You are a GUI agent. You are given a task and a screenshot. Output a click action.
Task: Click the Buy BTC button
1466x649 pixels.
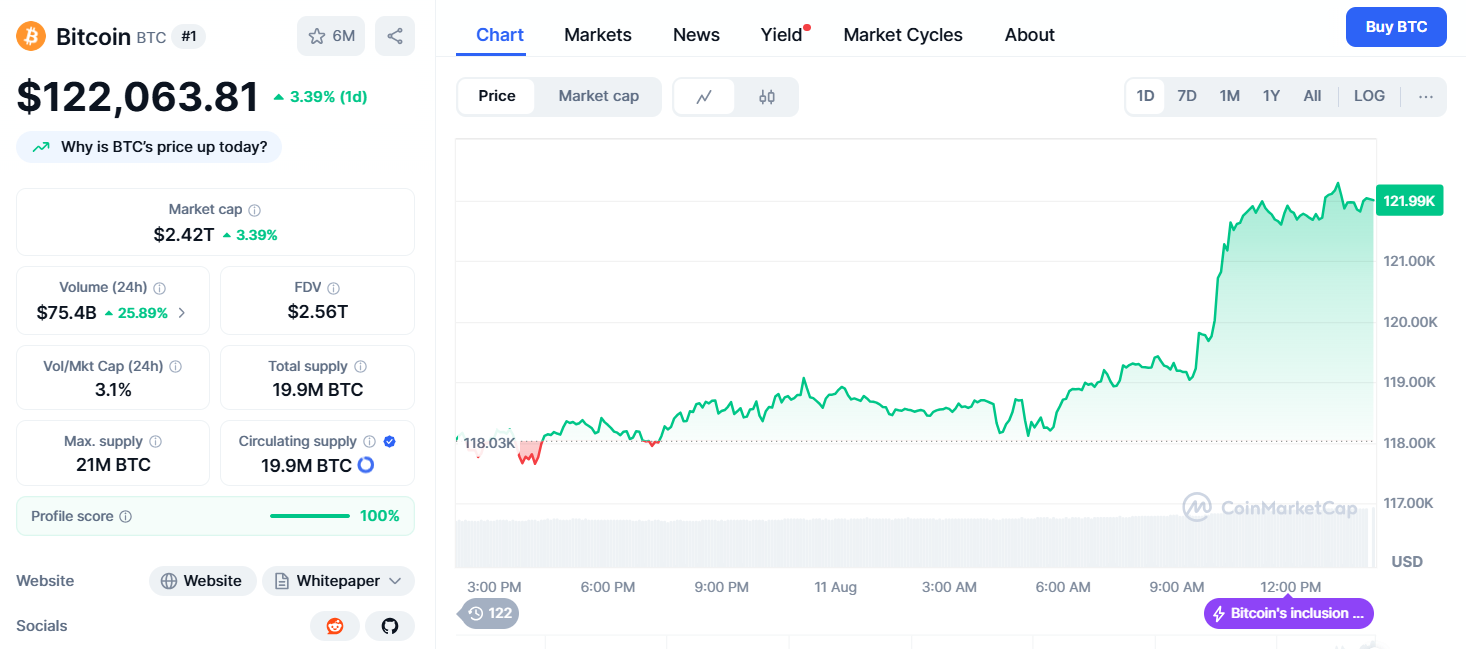1396,27
